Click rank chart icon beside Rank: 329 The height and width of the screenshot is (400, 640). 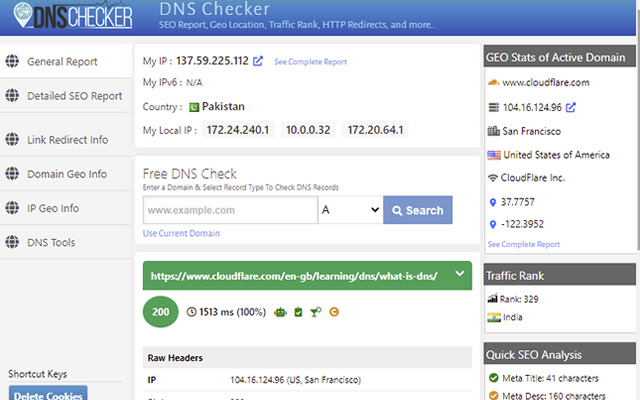pyautogui.click(x=493, y=298)
